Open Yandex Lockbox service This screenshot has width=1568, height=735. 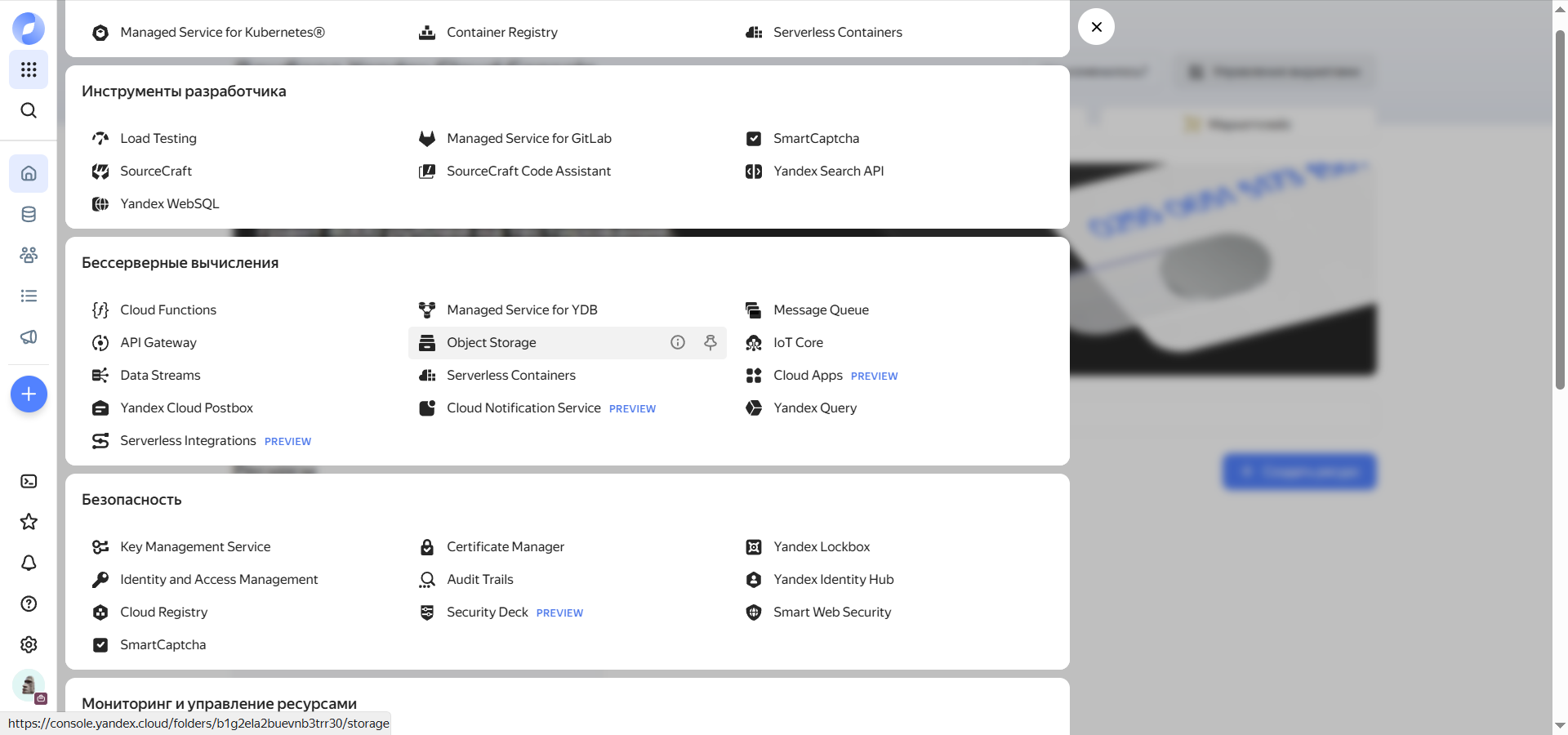pos(821,547)
